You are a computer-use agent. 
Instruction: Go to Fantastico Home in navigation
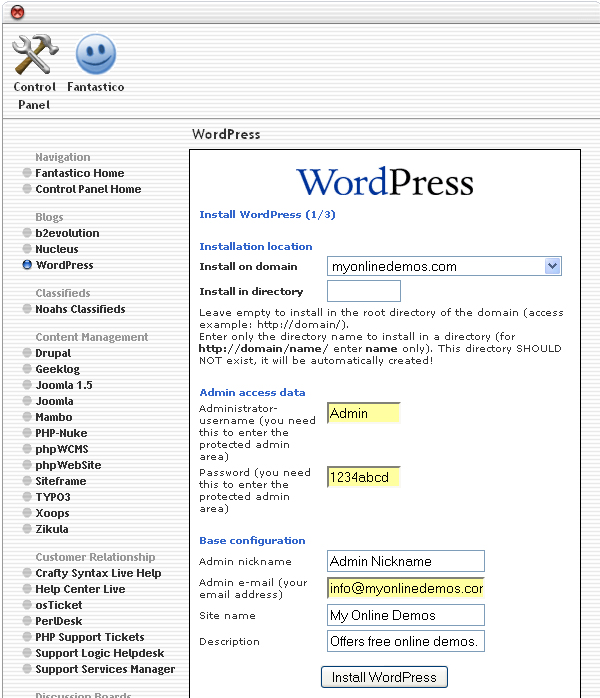(80, 173)
